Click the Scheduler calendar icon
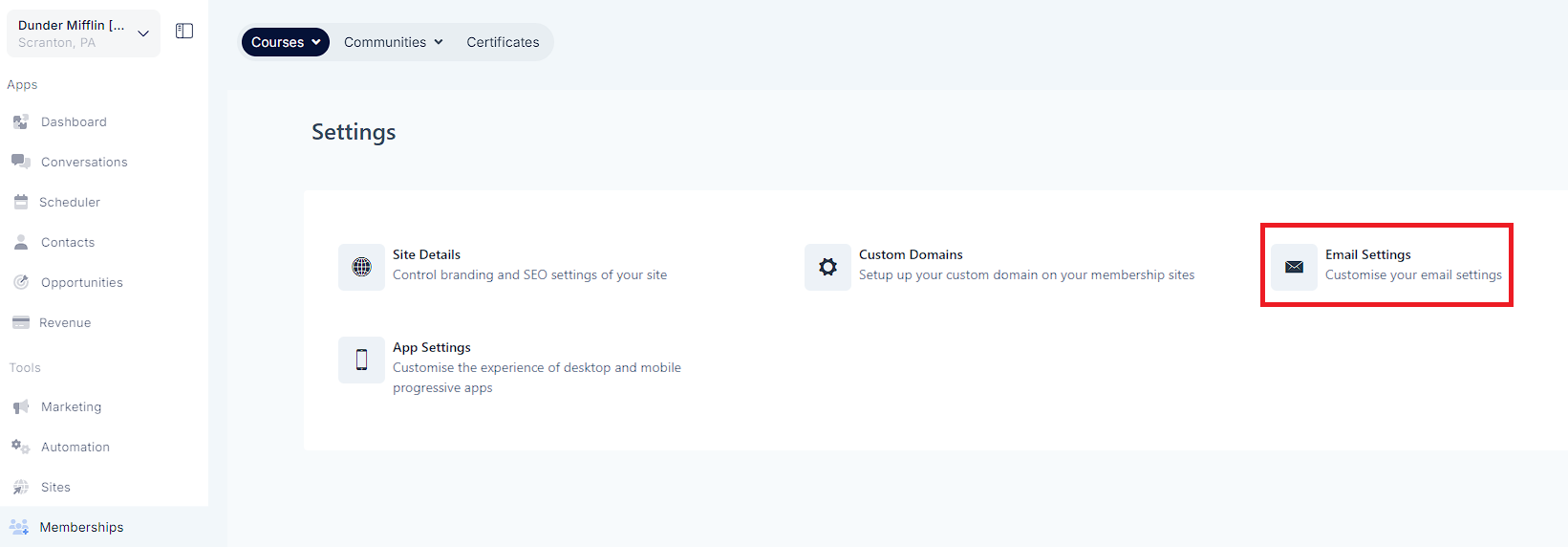This screenshot has height=547, width=1568. 20,202
